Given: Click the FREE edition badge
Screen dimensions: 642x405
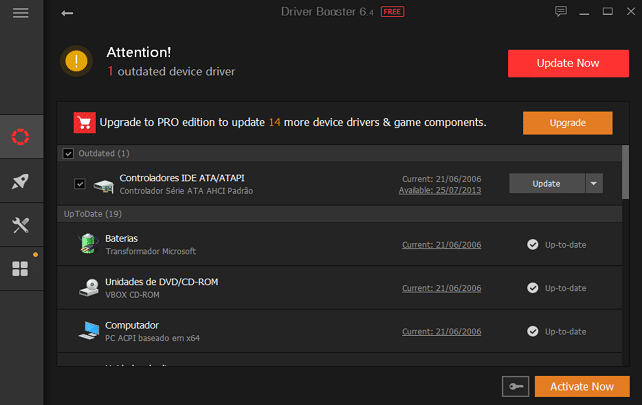Looking at the screenshot, I should tap(392, 12).
